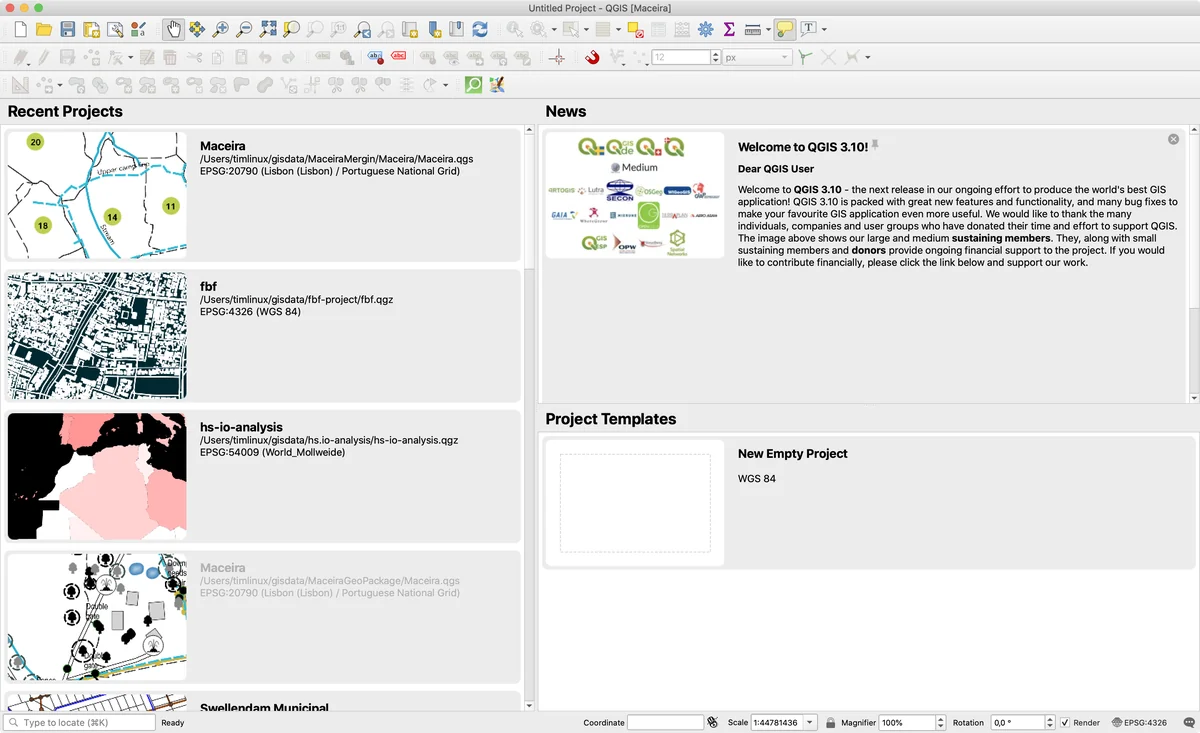
Task: Click the Save Project floppy disk icon
Action: click(x=67, y=30)
